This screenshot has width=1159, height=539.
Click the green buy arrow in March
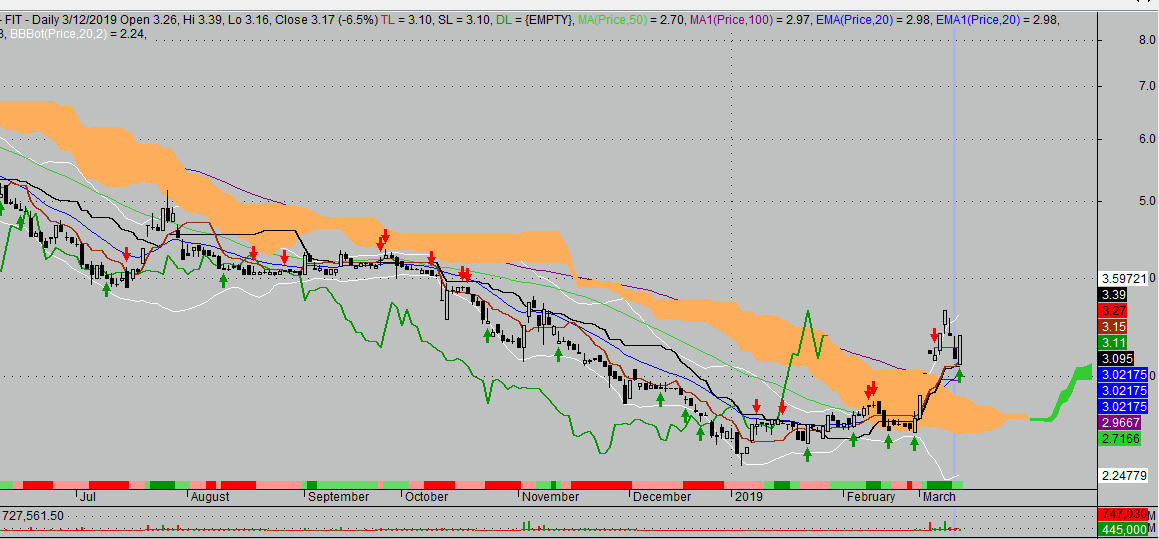(960, 375)
